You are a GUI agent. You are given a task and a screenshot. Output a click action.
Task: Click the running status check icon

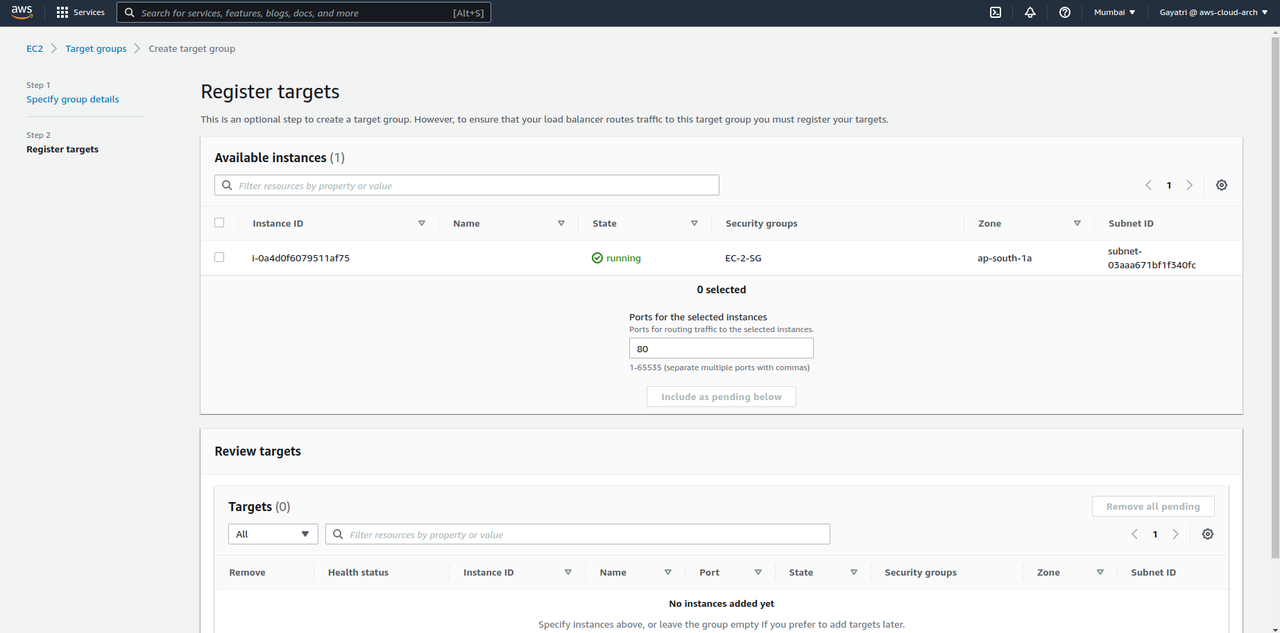pyautogui.click(x=597, y=258)
